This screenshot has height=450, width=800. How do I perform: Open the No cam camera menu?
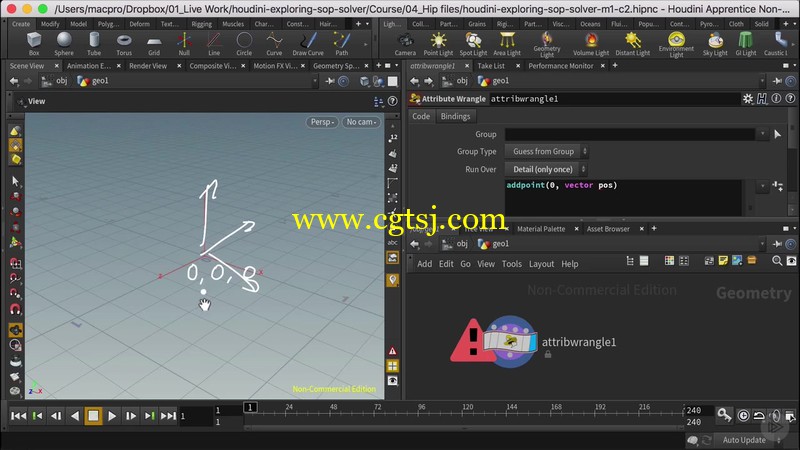(x=361, y=122)
